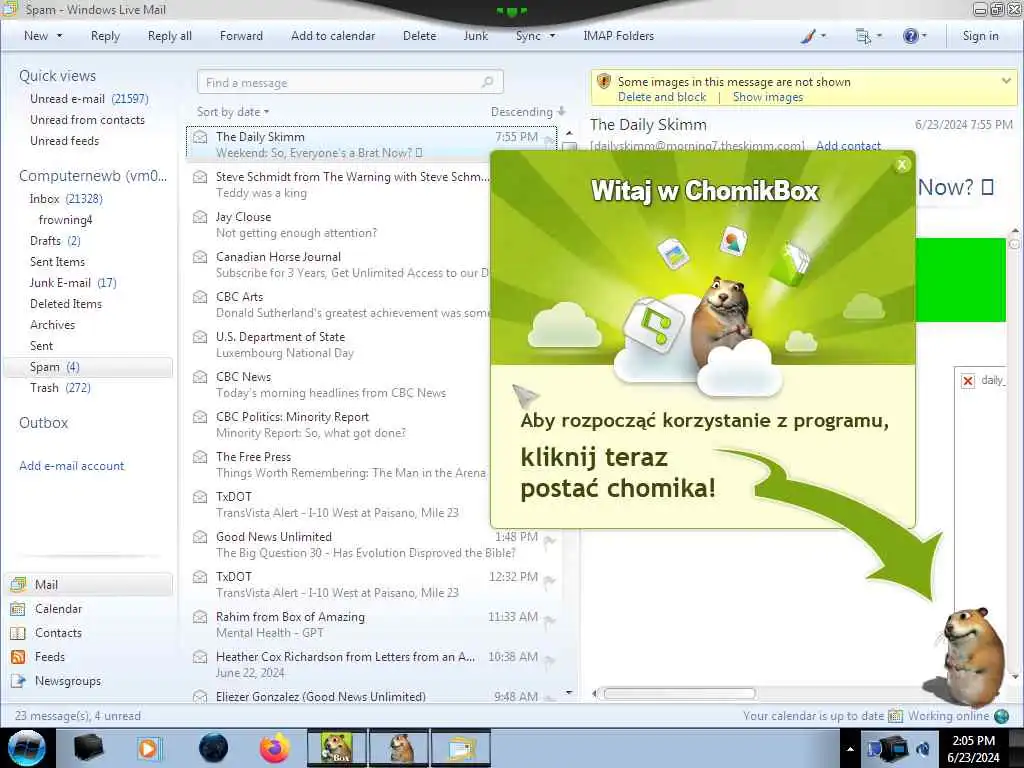1024x768 pixels.
Task: Switch to the hamster taskbar button next to ChomikBox
Action: pos(399,748)
